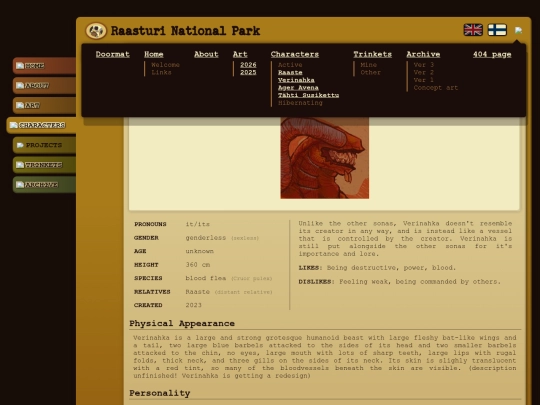The image size is (540, 405).
Task: Select the Home label on the sidebar tab
Action: (x=34, y=66)
